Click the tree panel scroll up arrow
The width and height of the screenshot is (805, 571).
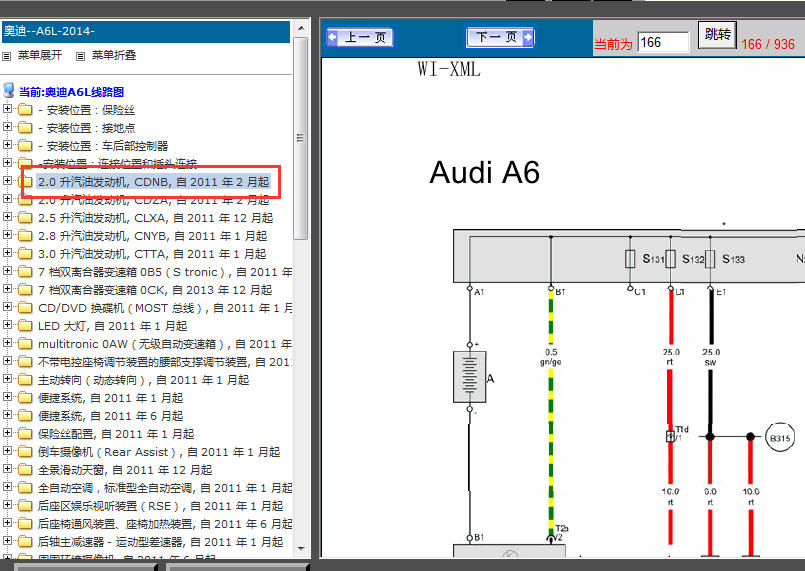click(301, 28)
